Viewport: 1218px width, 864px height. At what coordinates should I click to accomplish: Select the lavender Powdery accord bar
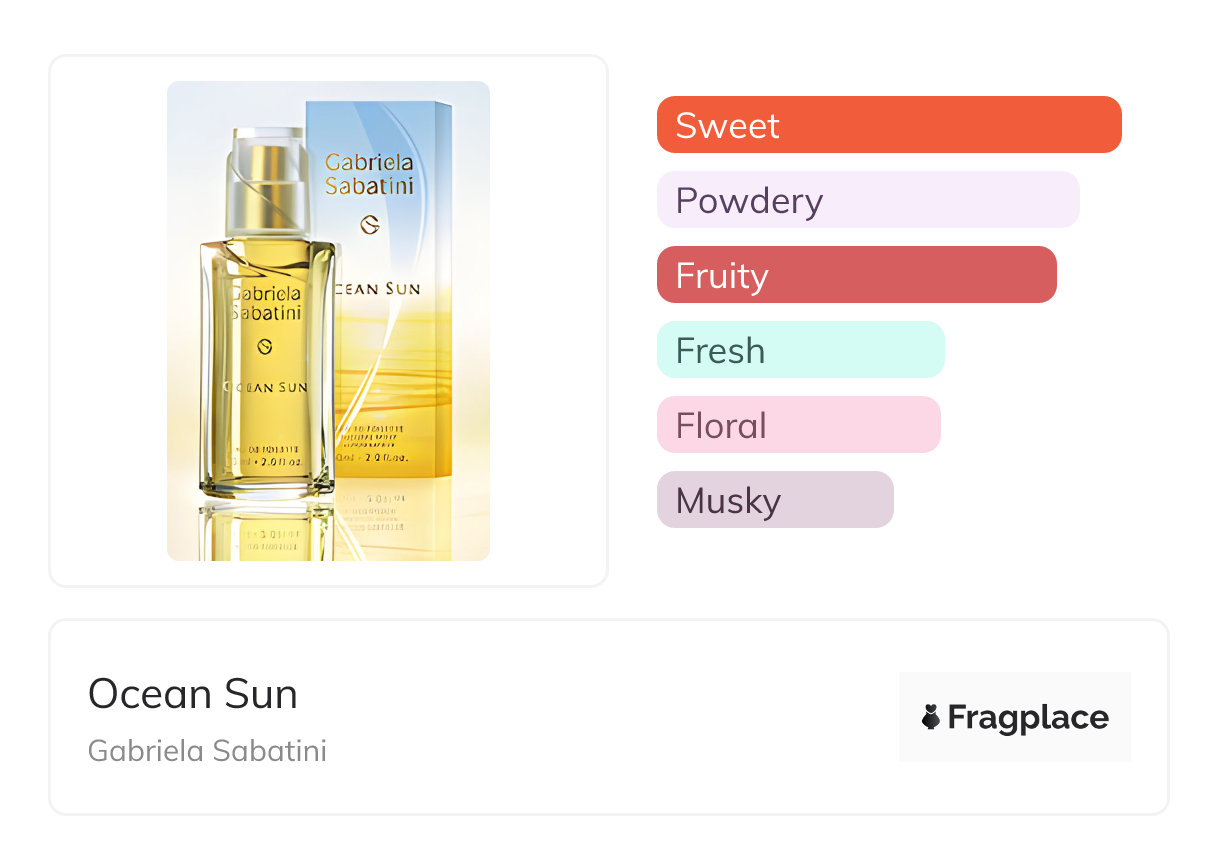[x=868, y=200]
